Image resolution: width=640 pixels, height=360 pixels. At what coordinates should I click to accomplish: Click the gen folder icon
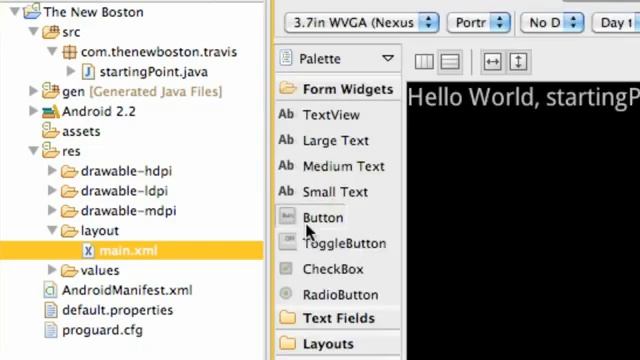pyautogui.click(x=51, y=91)
